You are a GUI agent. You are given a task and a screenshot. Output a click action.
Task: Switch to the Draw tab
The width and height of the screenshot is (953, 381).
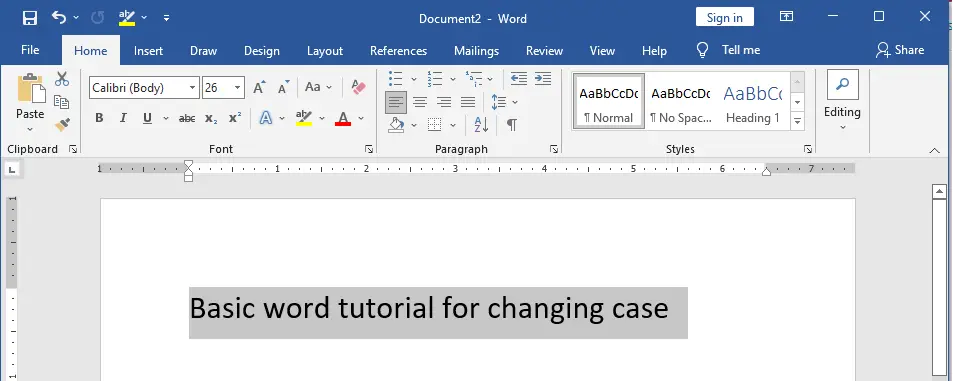(204, 51)
